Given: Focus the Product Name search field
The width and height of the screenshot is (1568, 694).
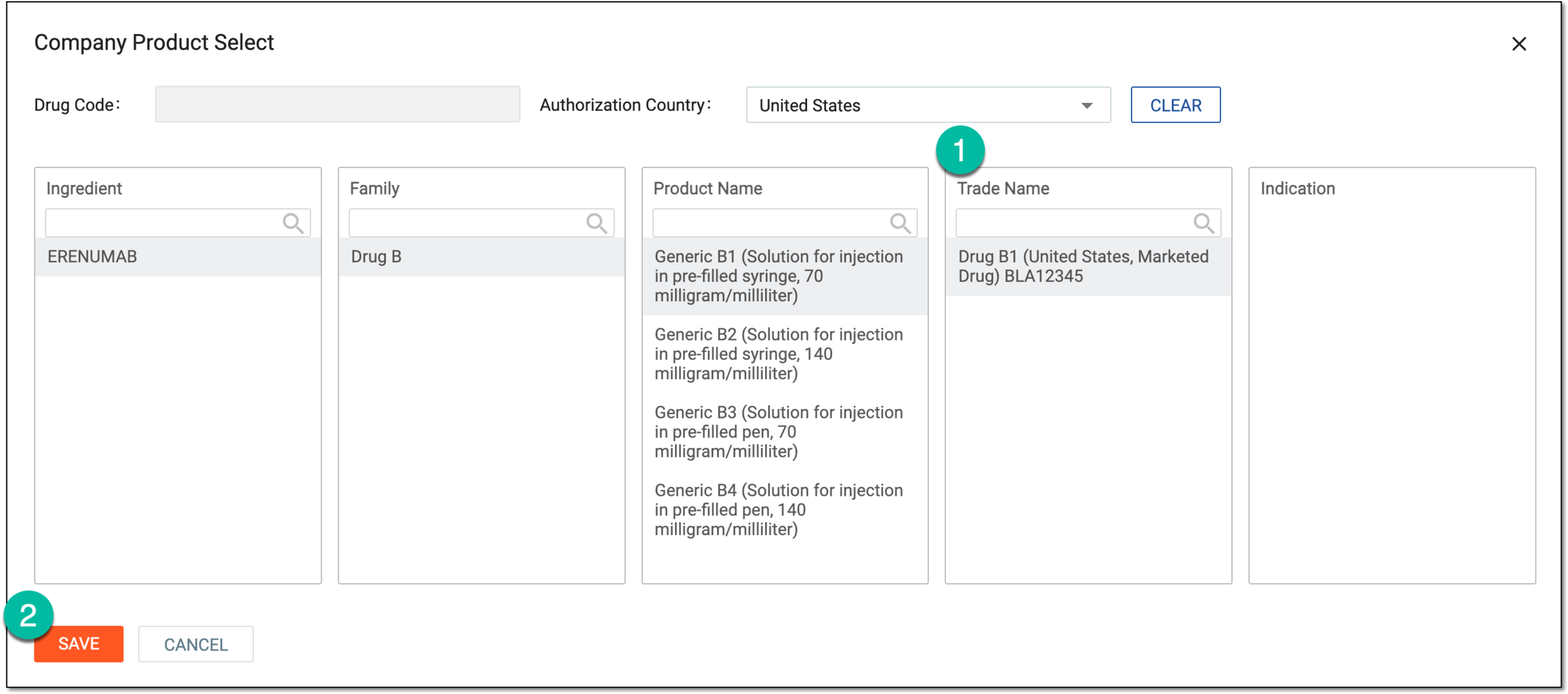Looking at the screenshot, I should (x=785, y=223).
